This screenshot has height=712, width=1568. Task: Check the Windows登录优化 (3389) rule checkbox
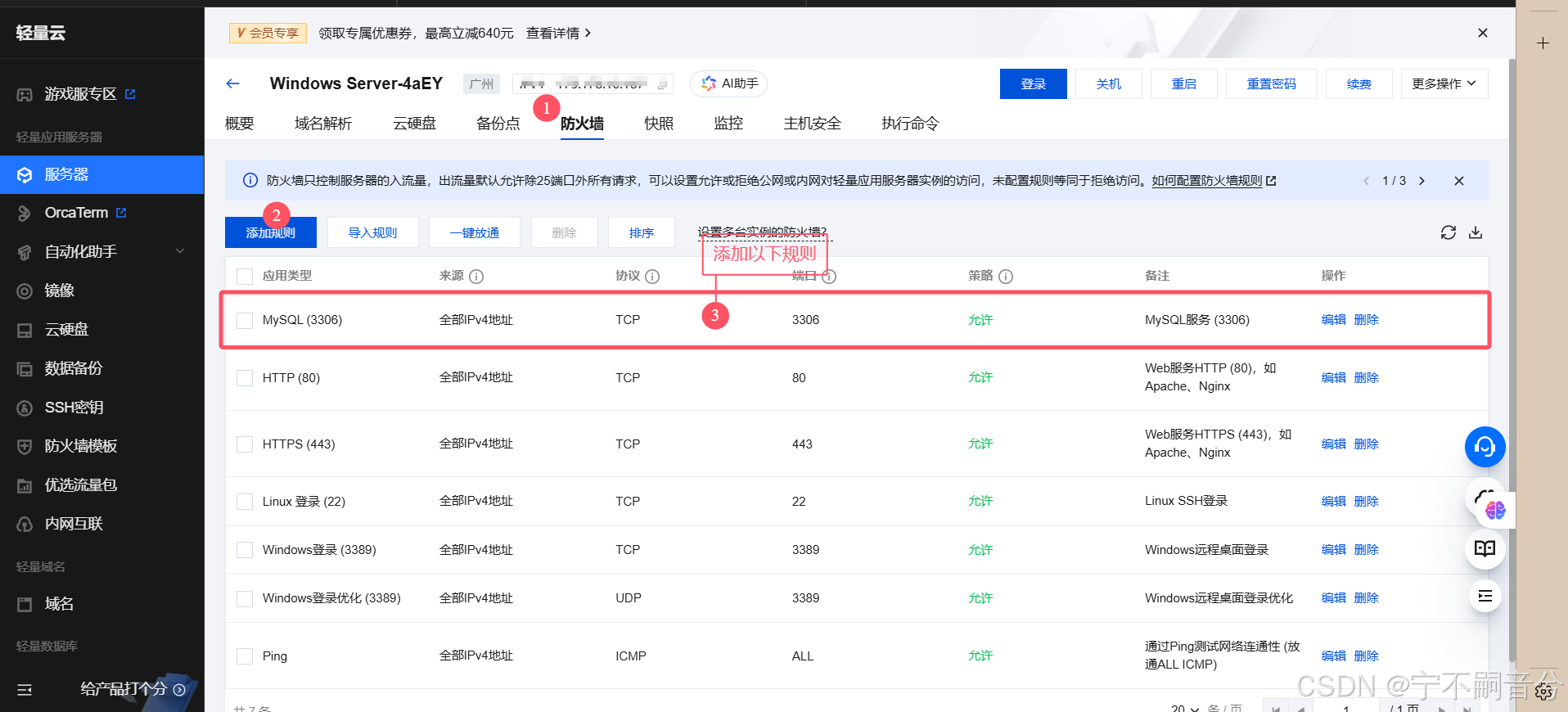pyautogui.click(x=245, y=598)
